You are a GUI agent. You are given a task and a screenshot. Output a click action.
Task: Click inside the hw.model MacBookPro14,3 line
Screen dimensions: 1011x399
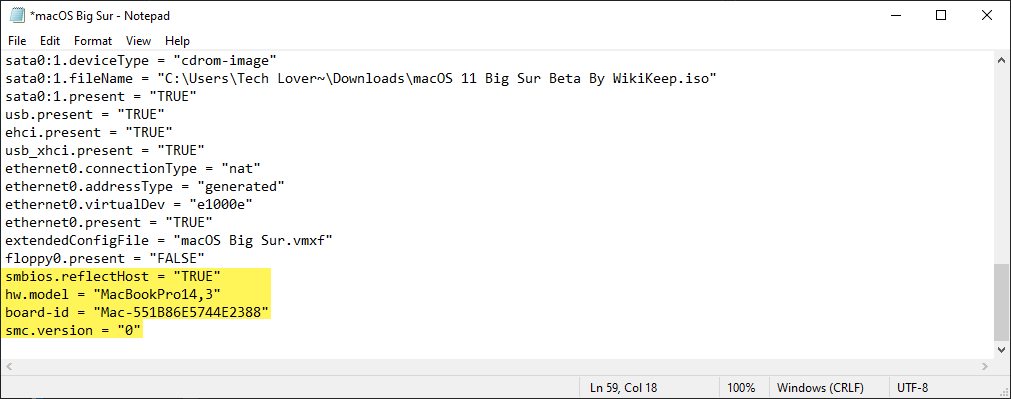pos(113,295)
